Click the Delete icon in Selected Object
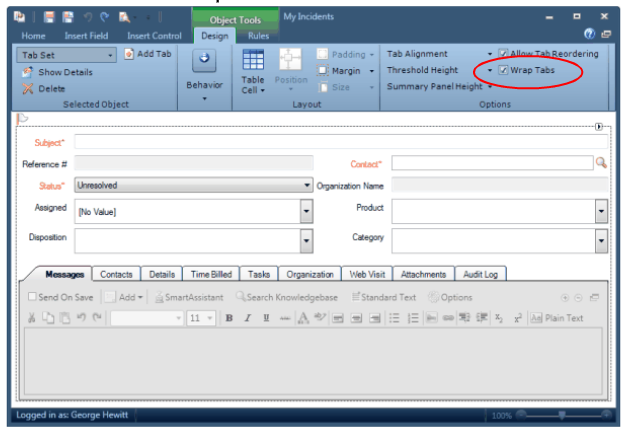This screenshot has height=444, width=640. (28, 89)
